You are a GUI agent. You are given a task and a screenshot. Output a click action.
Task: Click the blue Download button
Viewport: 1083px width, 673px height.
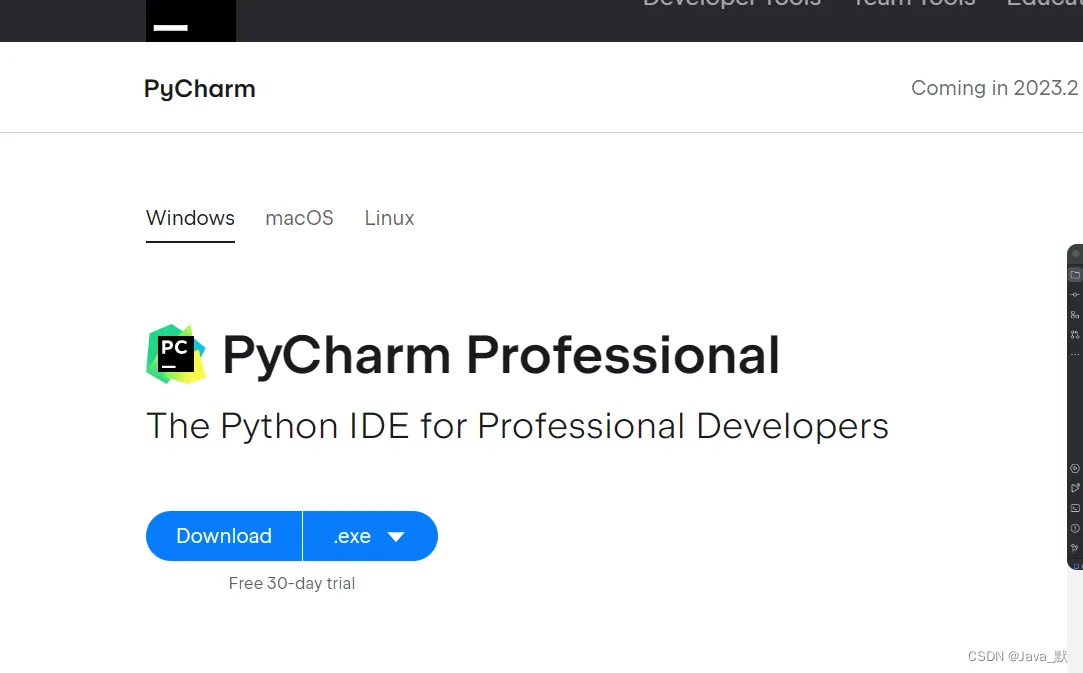[x=224, y=536]
